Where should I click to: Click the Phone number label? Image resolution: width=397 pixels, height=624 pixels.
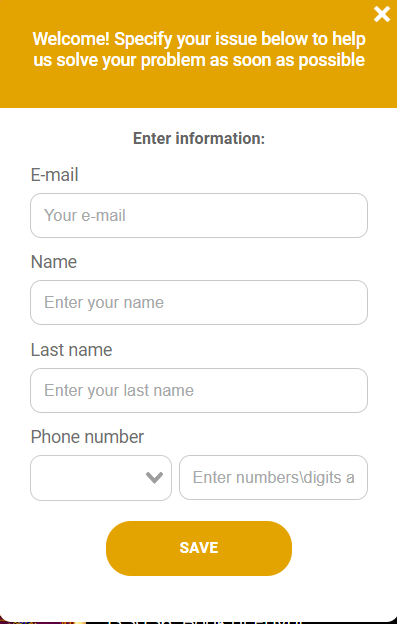[x=87, y=437]
